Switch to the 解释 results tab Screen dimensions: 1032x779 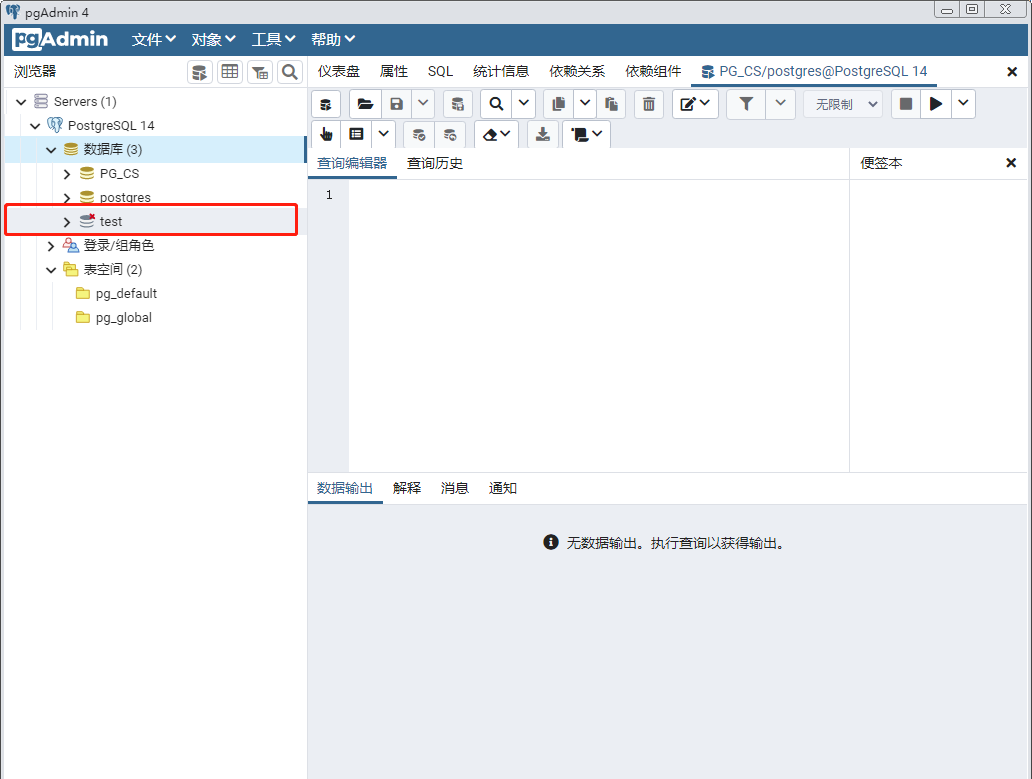pos(407,488)
